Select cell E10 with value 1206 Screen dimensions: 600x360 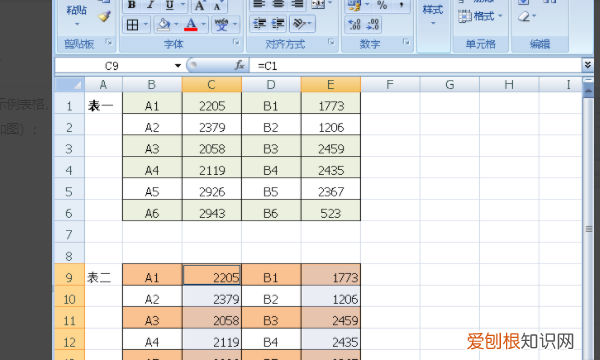[331, 296]
